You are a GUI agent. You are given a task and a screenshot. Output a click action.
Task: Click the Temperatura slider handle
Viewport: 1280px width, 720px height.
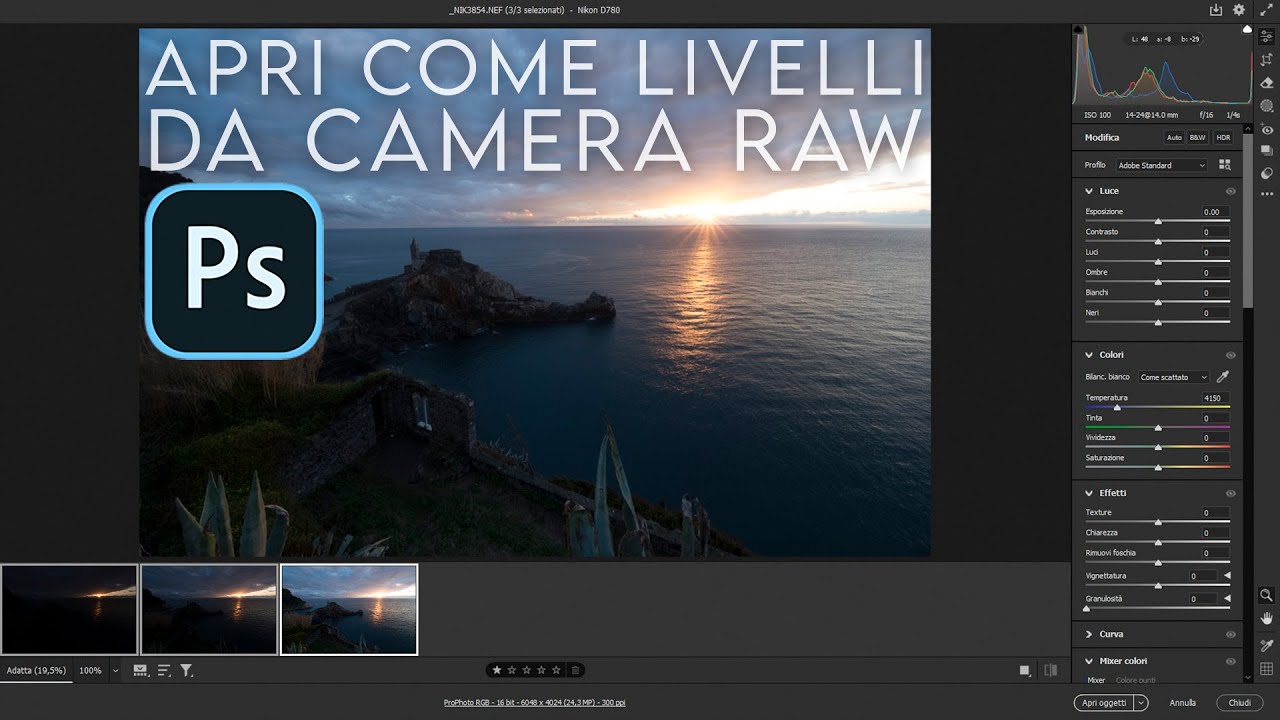[1117, 408]
